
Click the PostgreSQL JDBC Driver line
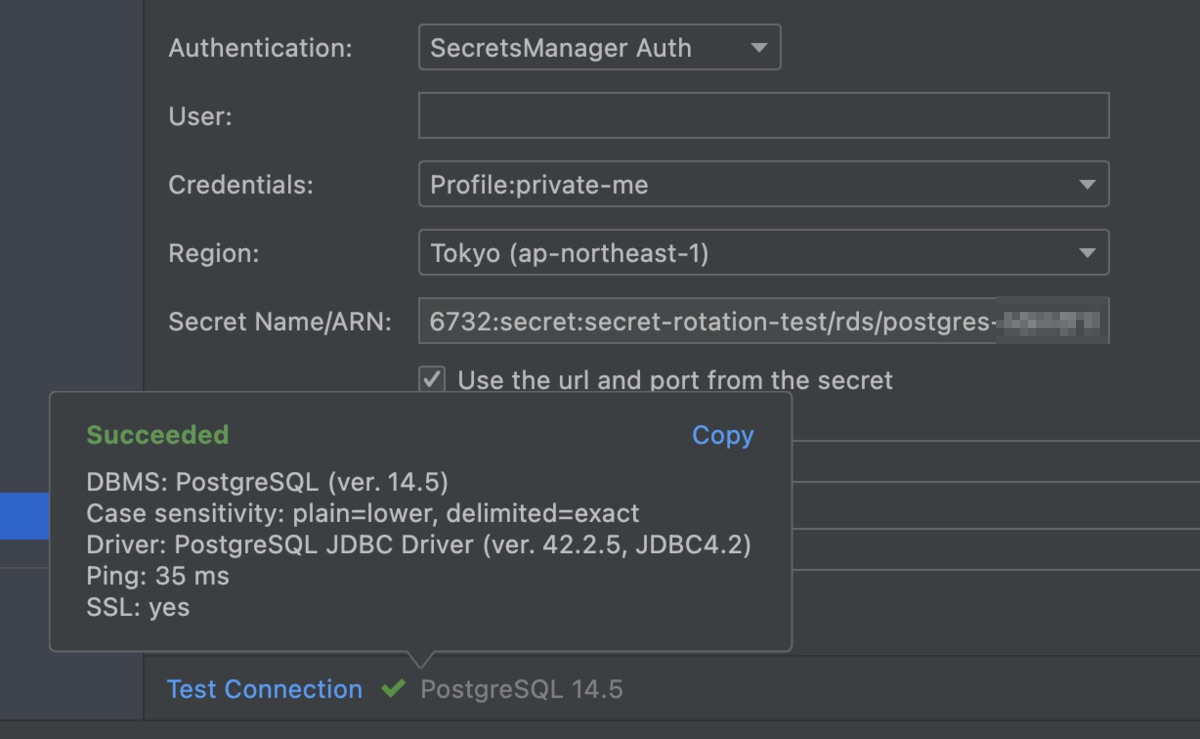(418, 545)
